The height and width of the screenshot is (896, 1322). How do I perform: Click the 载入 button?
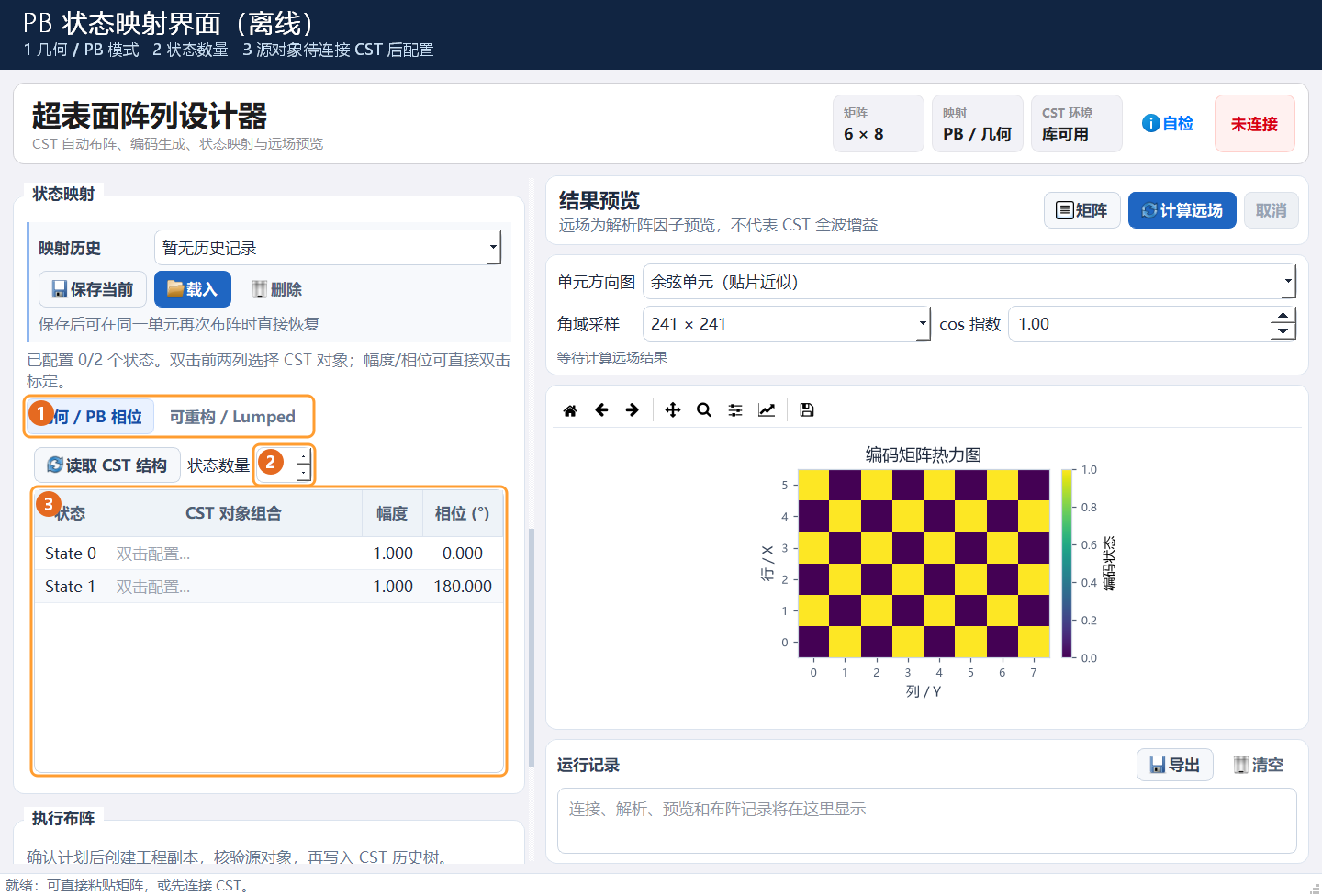[193, 289]
